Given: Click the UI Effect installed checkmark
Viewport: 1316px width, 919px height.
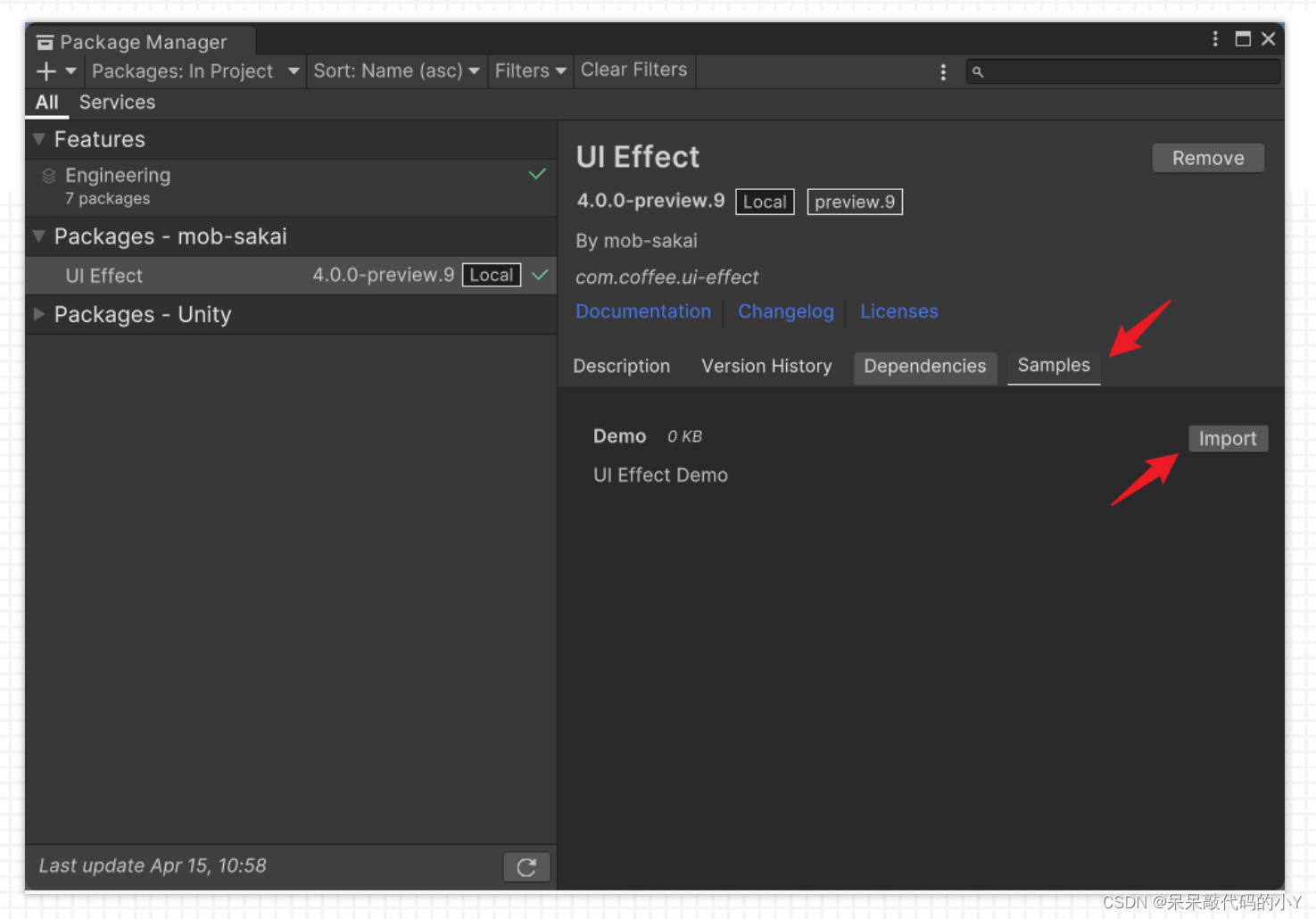Looking at the screenshot, I should (x=540, y=275).
